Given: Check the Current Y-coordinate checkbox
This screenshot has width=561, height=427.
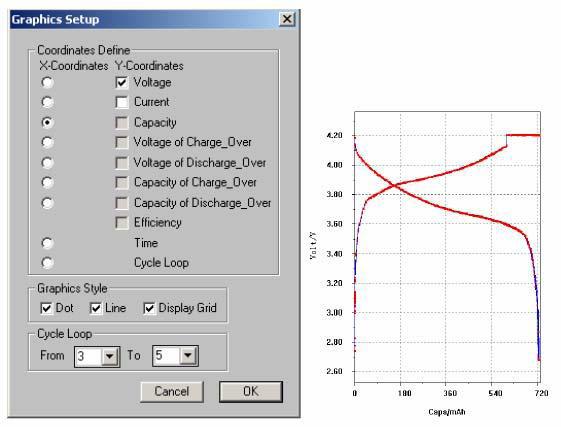Looking at the screenshot, I should click(122, 102).
